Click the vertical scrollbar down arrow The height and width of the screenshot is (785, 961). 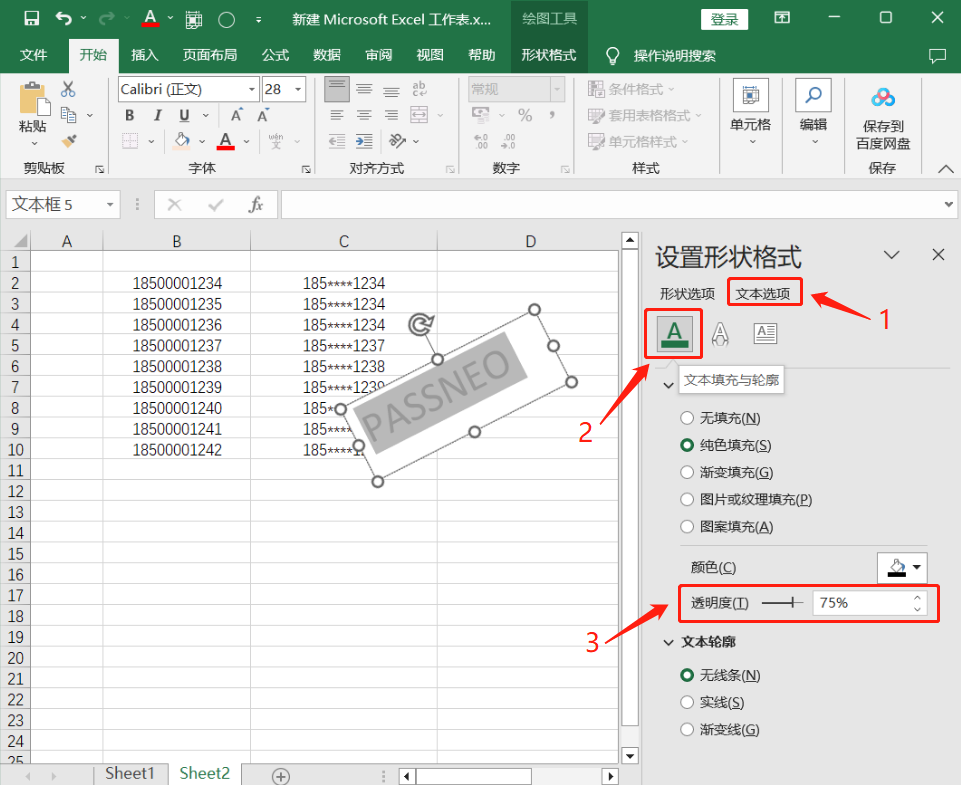[629, 756]
